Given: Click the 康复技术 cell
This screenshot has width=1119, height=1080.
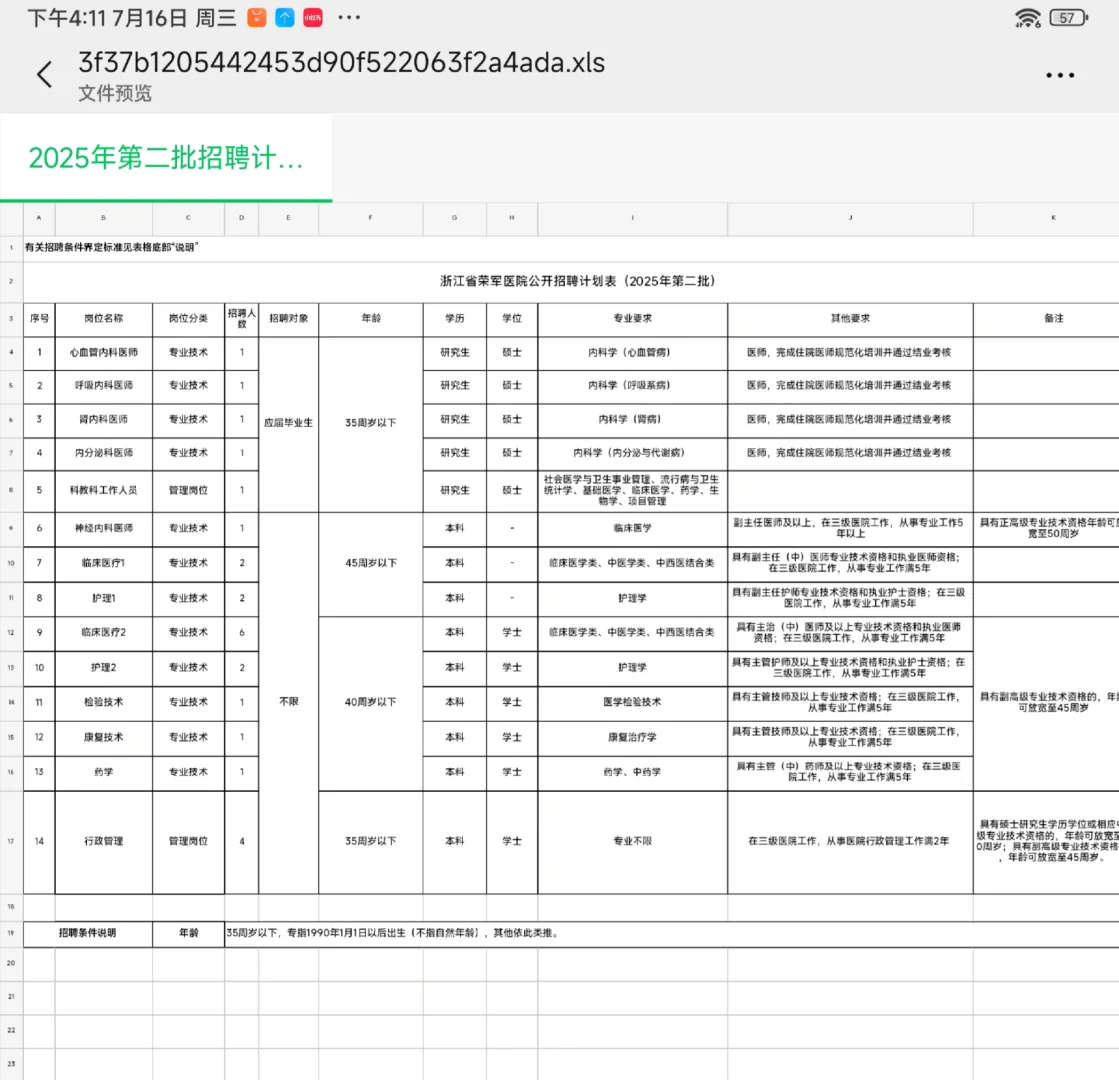Looking at the screenshot, I should pos(103,737).
